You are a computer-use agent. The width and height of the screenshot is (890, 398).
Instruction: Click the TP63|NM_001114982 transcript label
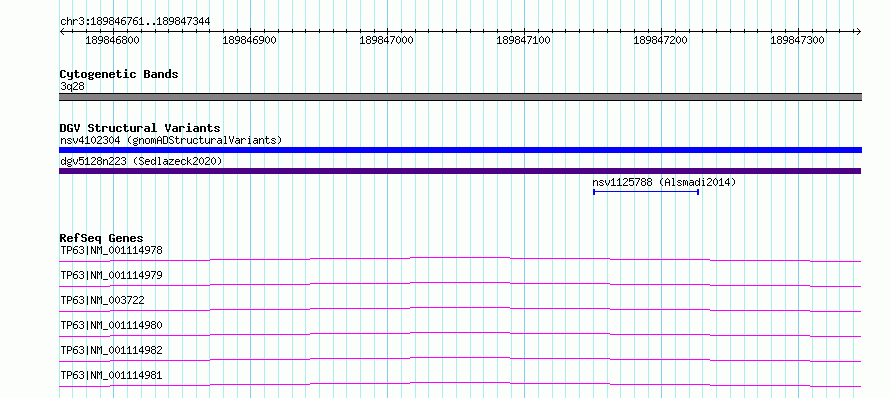point(111,350)
